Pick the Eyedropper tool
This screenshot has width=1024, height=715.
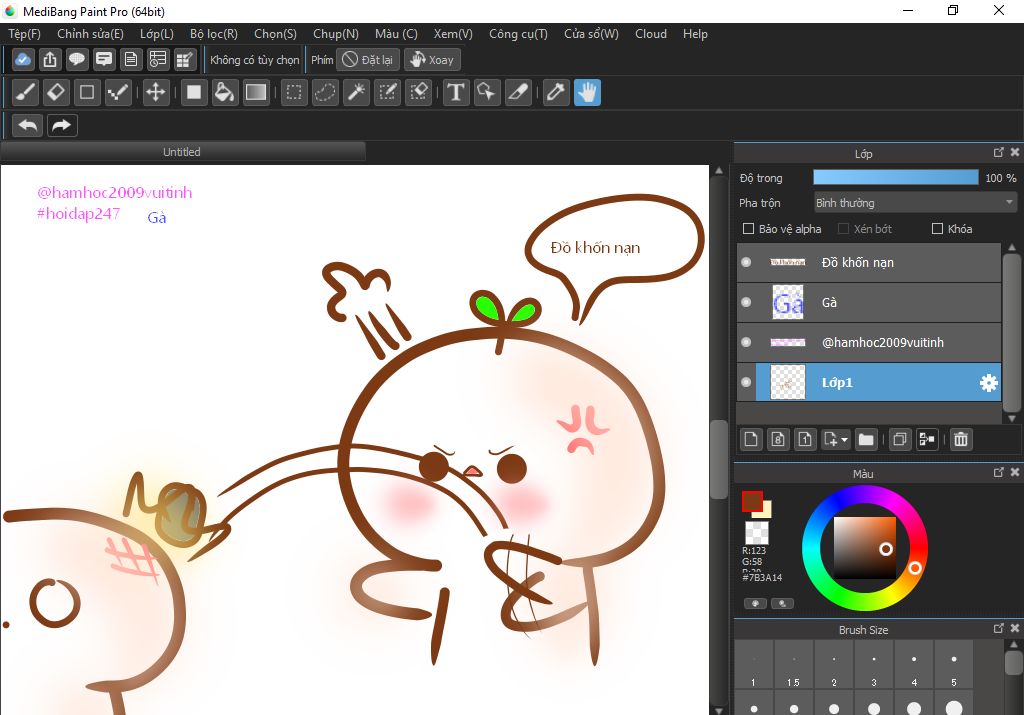555,93
